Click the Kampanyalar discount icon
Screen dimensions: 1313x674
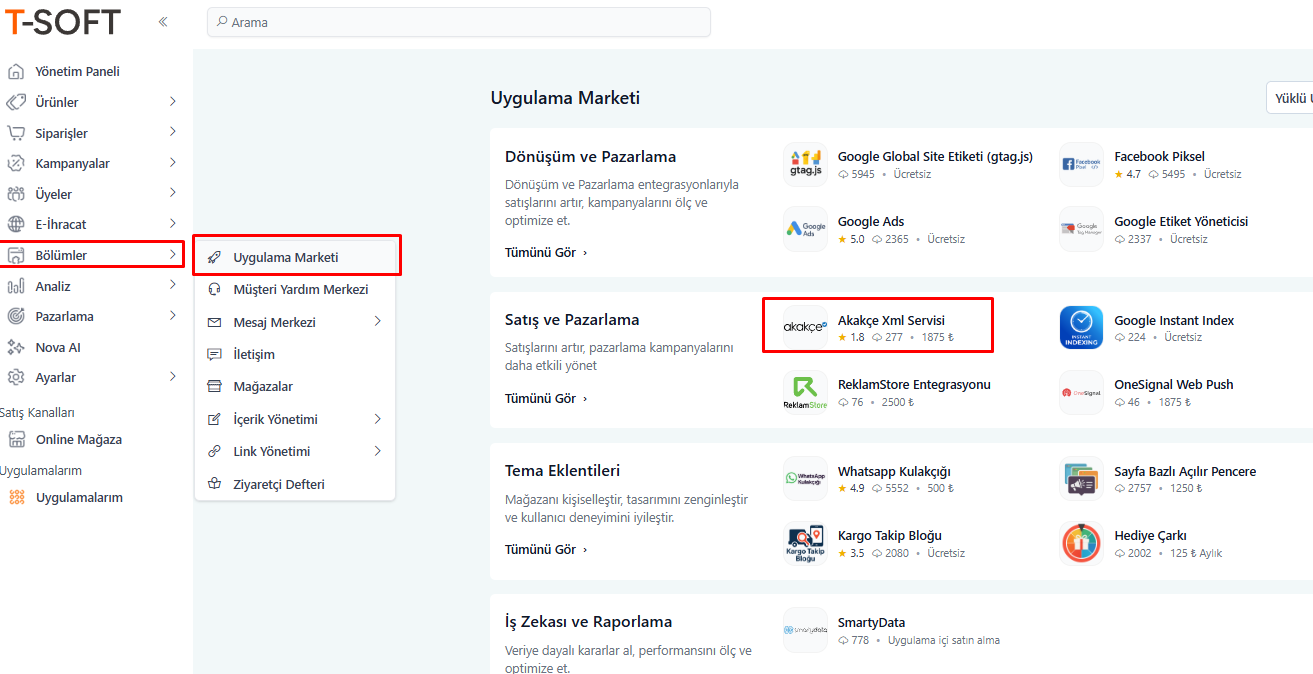pyautogui.click(x=16, y=163)
